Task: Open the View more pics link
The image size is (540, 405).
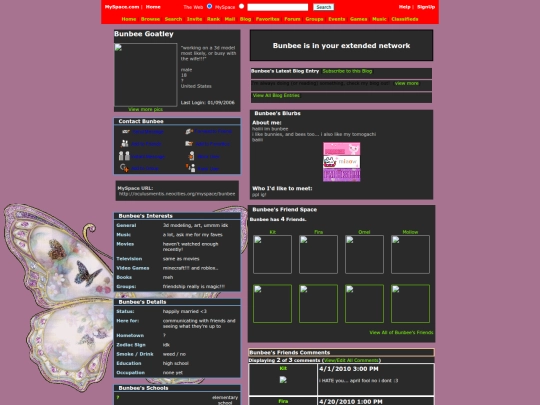Action: coord(145,109)
